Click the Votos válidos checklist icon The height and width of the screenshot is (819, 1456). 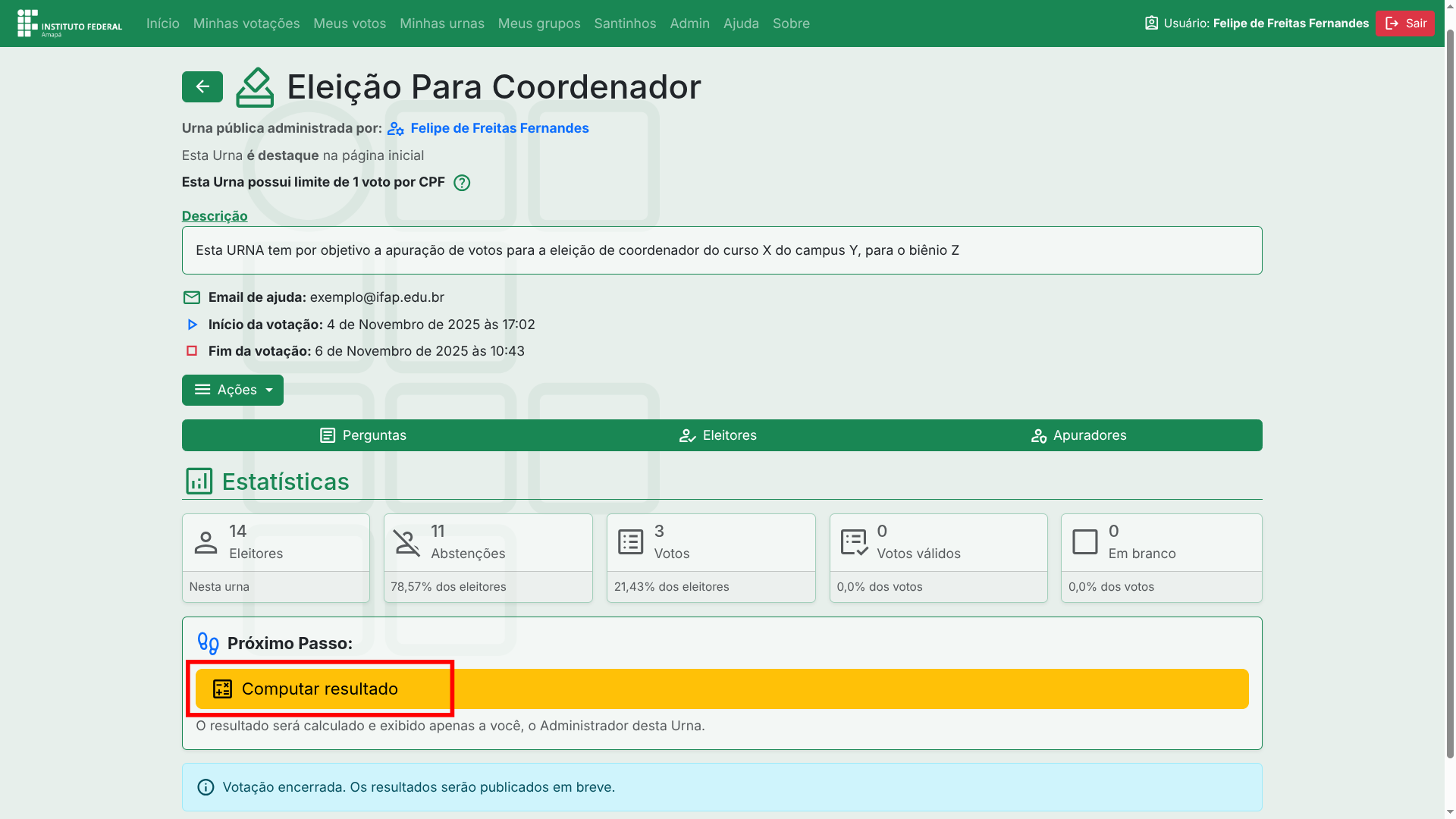854,542
